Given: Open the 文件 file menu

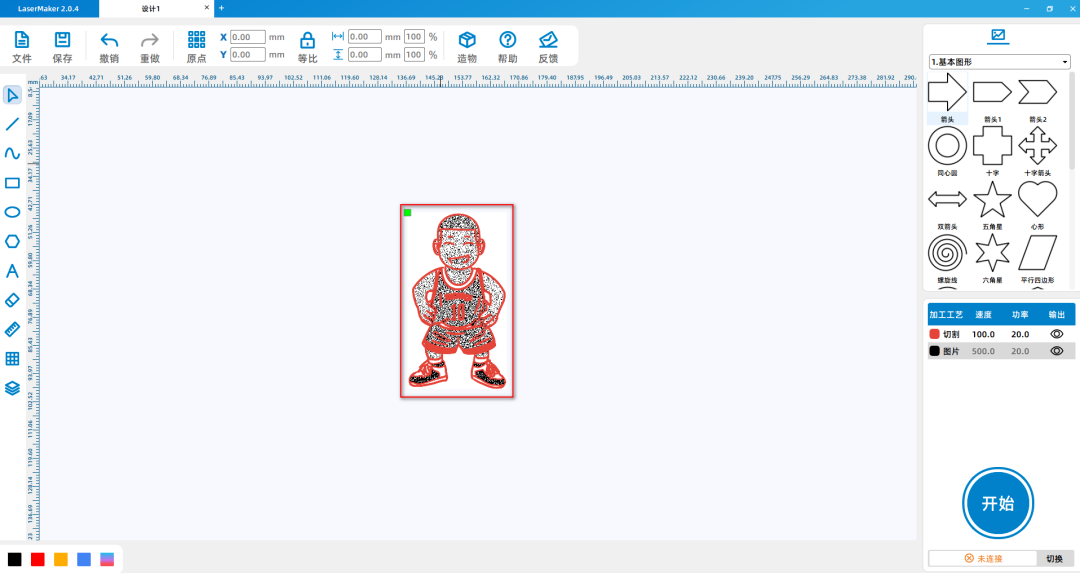Looking at the screenshot, I should click(x=21, y=46).
